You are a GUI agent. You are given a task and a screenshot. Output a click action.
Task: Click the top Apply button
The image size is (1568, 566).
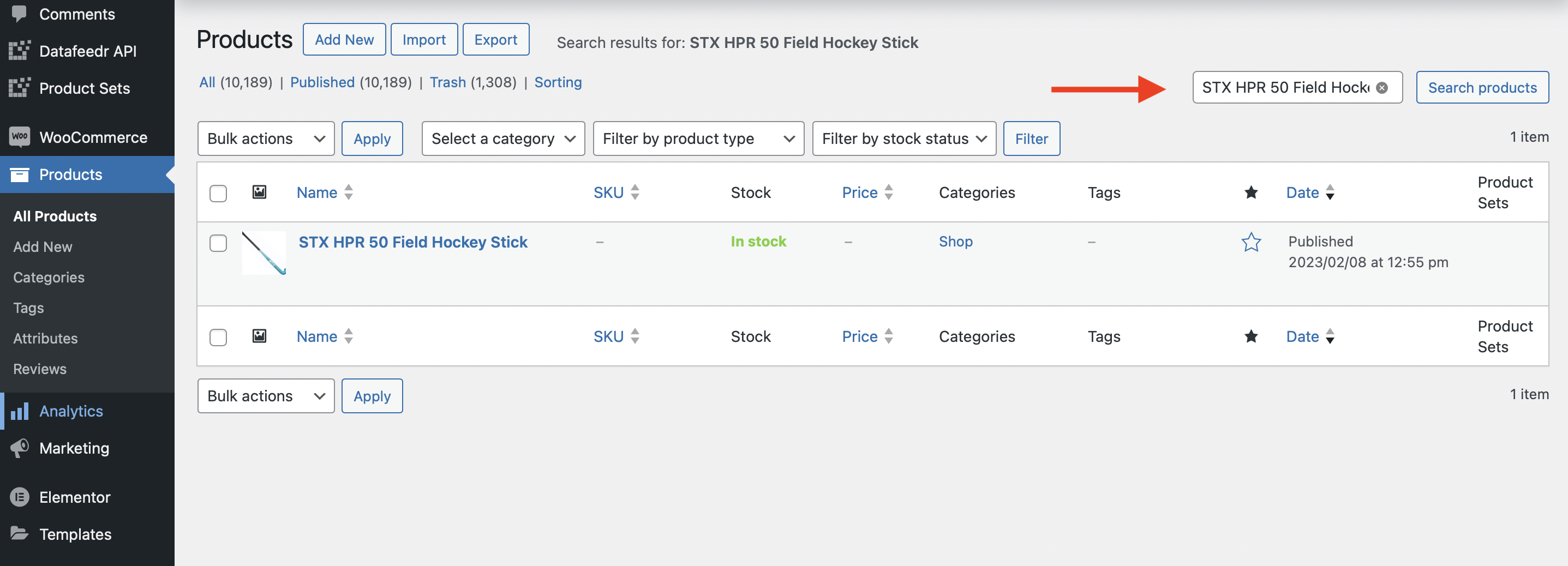click(x=372, y=139)
